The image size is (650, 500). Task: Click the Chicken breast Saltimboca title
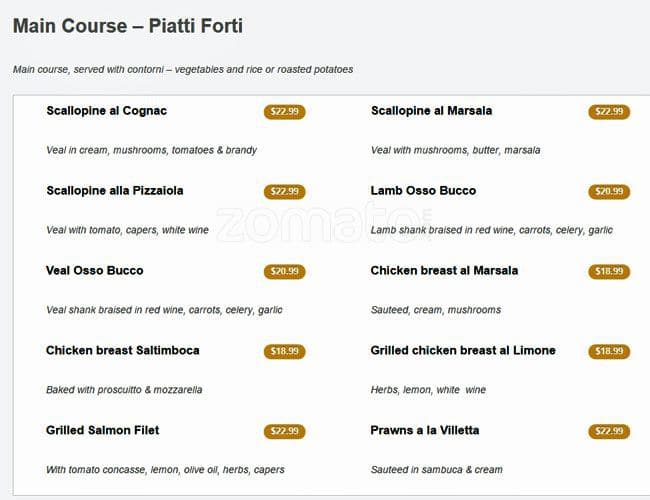coord(122,351)
